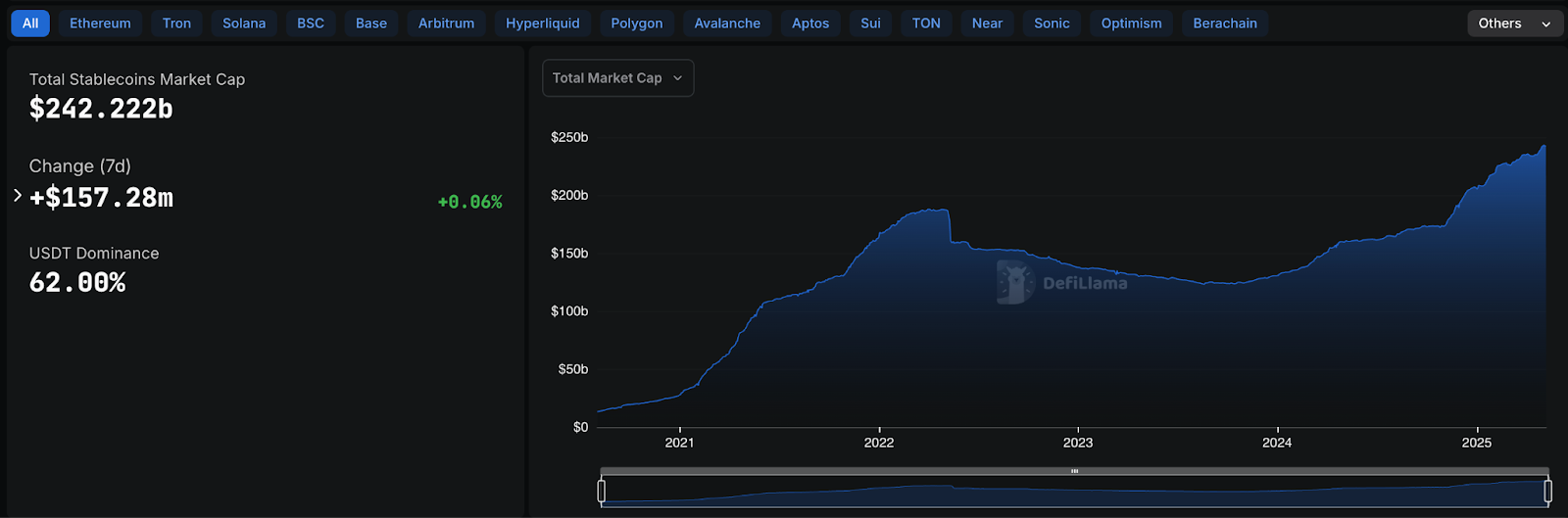This screenshot has width=1568, height=518.
Task: Select the All chains filter
Action: pyautogui.click(x=30, y=24)
